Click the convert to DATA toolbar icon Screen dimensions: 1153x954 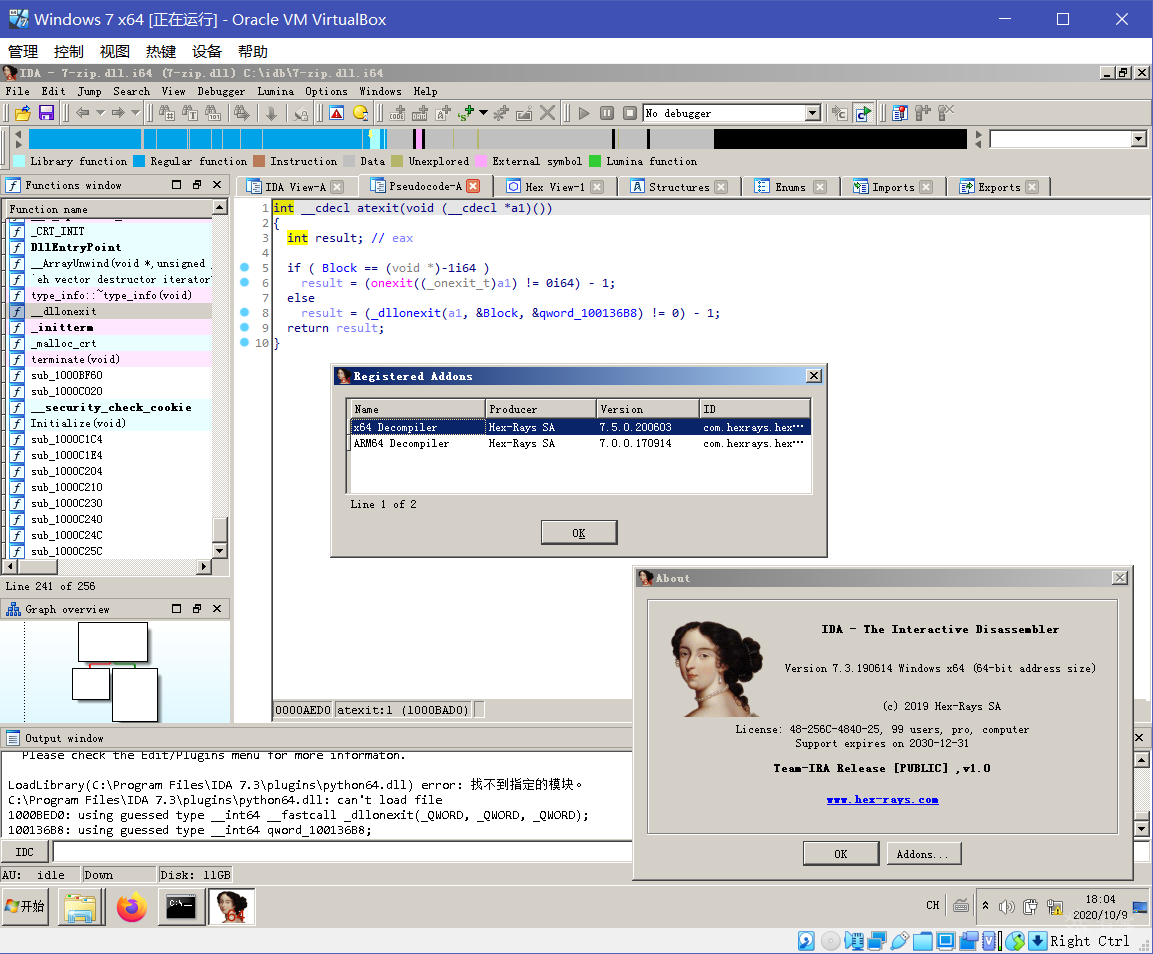pos(420,113)
